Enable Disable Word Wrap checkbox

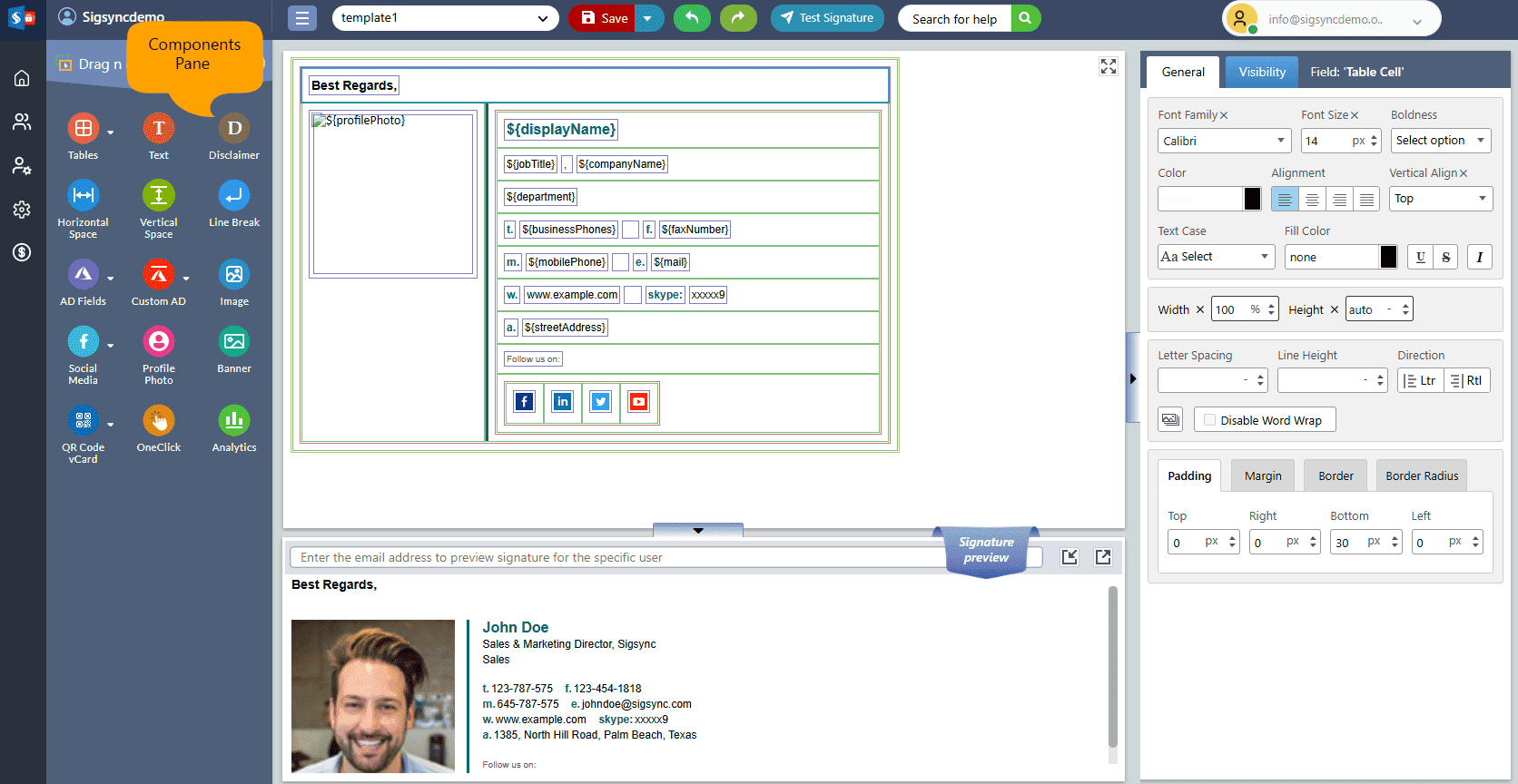point(1209,420)
